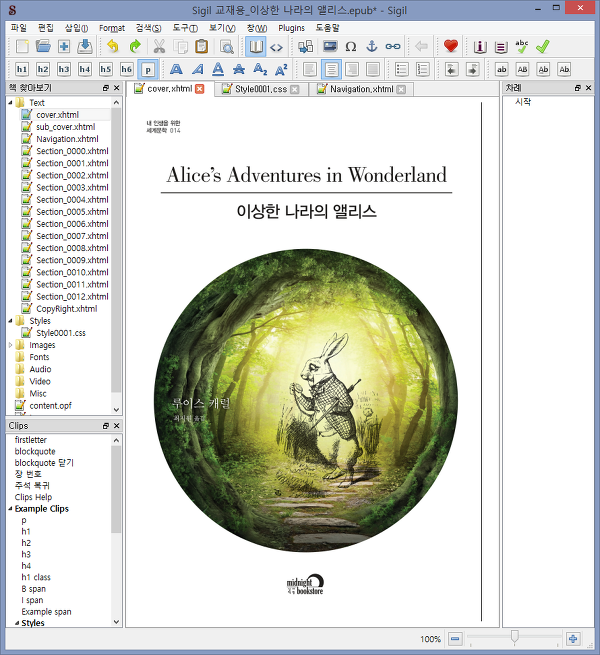Collapse the Styles folder in book browser
600x655 pixels.
point(10,321)
